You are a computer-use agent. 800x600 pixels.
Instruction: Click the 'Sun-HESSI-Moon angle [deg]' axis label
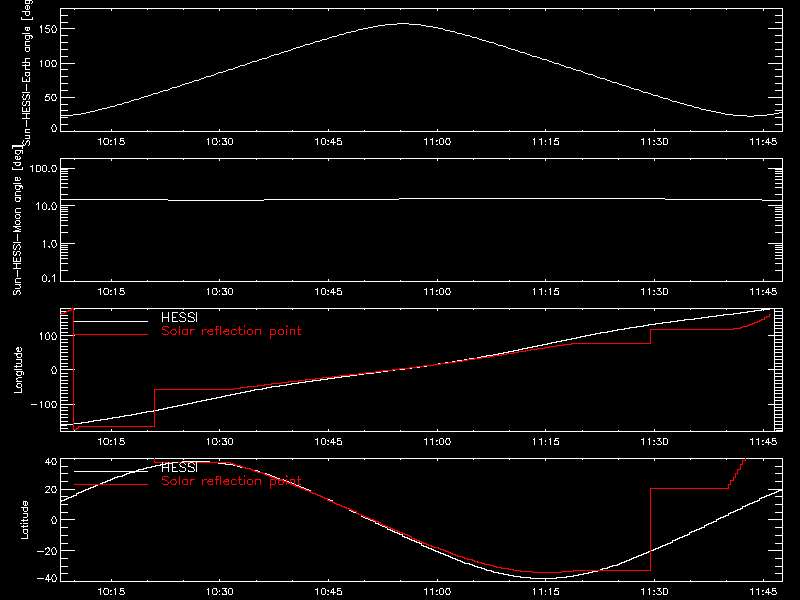tap(17, 220)
